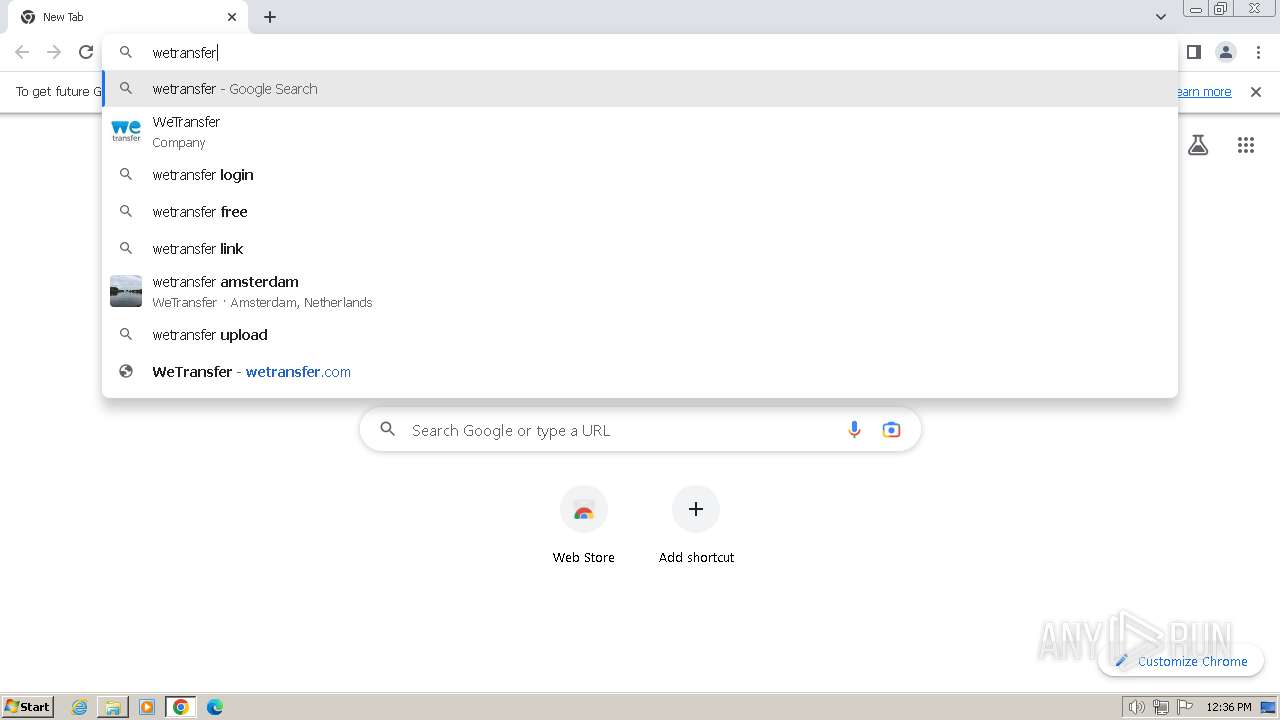The height and width of the screenshot is (720, 1280).
Task: Choose the wetransfer upload suggestion
Action: pos(640,335)
